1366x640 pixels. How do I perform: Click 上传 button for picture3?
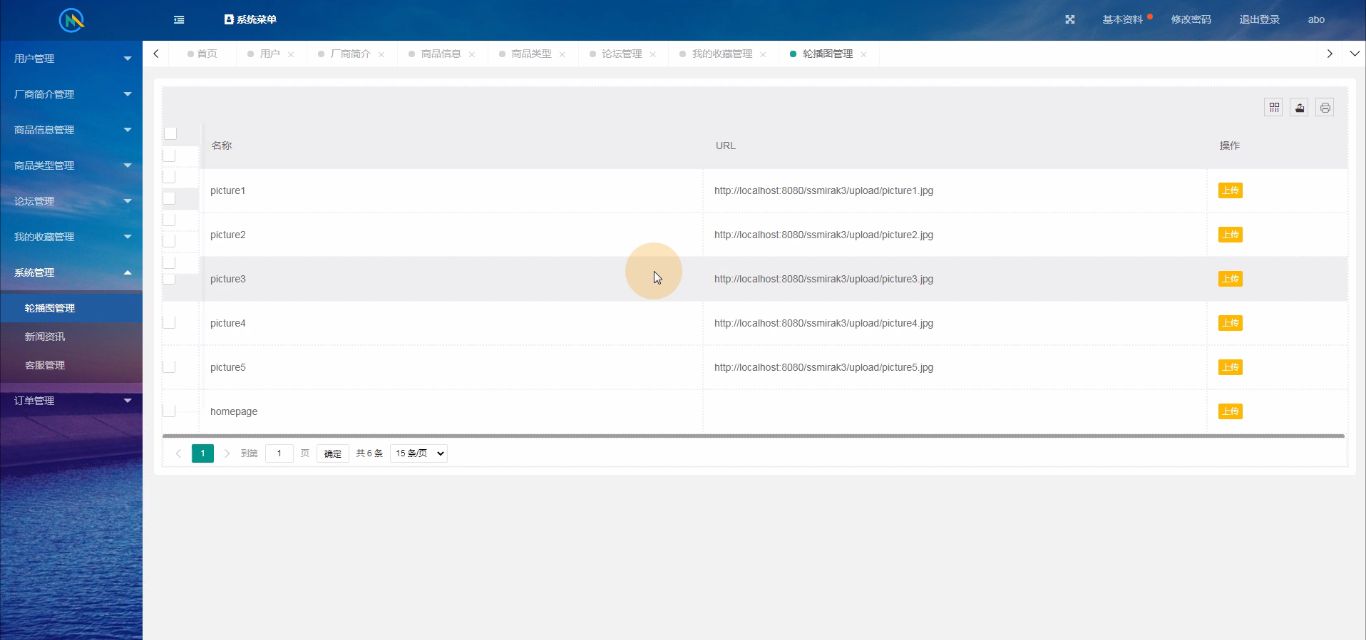pyautogui.click(x=1230, y=278)
